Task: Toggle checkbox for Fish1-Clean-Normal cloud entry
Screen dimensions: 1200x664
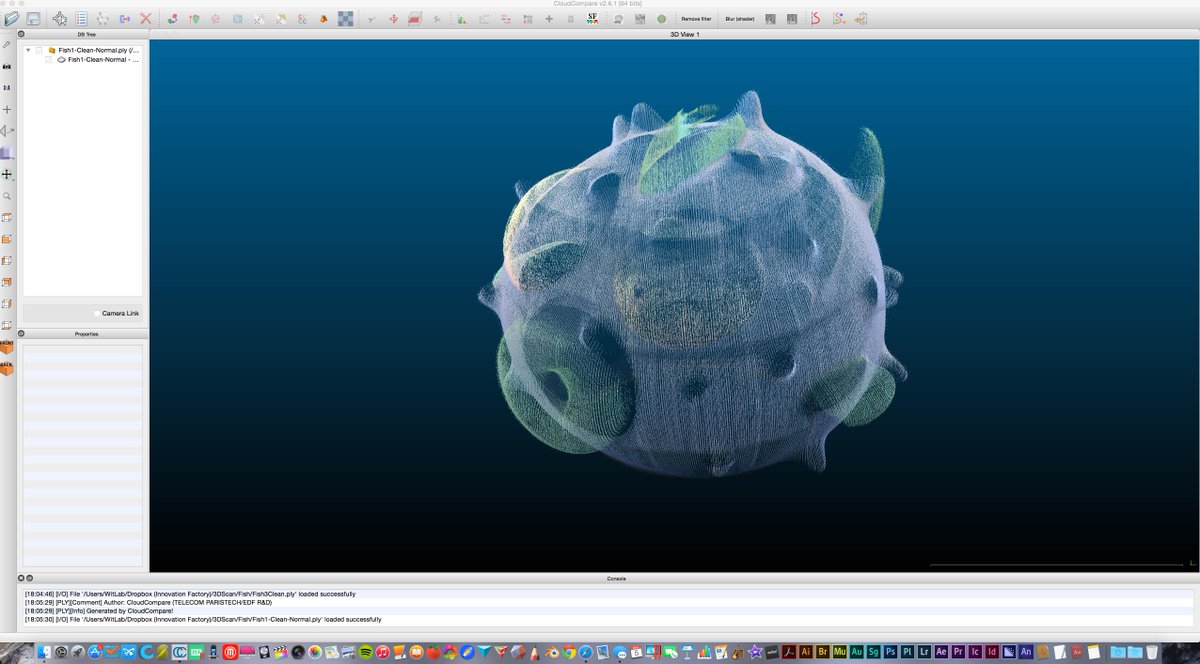Action: [x=49, y=59]
